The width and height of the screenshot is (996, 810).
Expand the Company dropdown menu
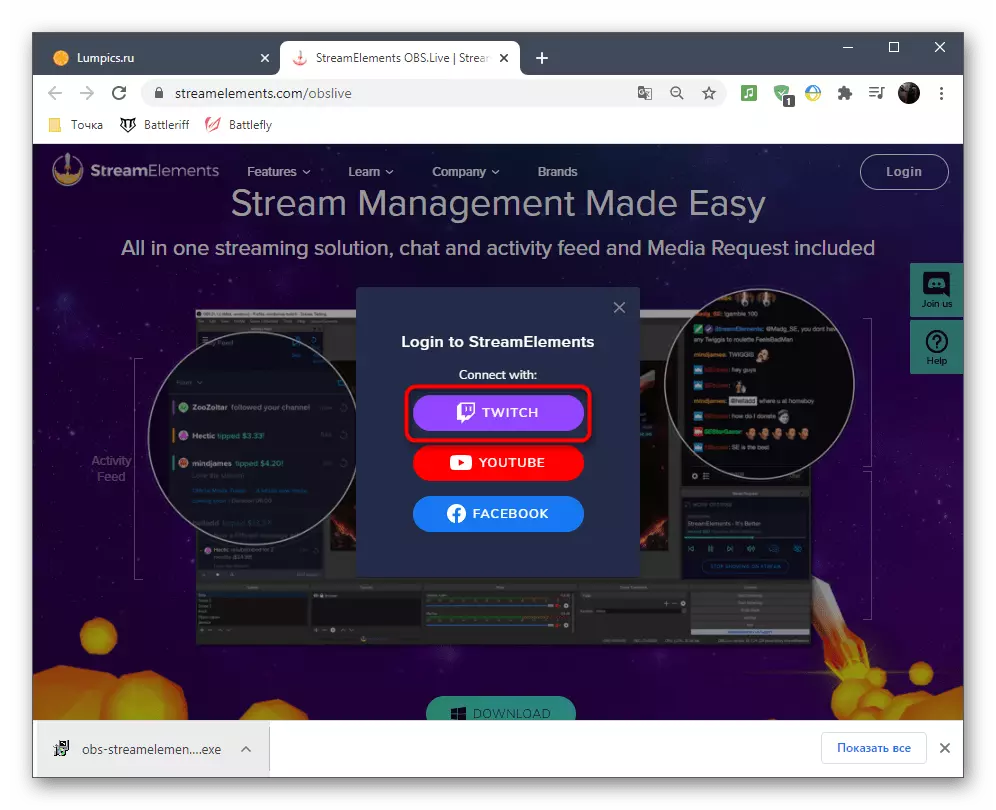pyautogui.click(x=466, y=172)
